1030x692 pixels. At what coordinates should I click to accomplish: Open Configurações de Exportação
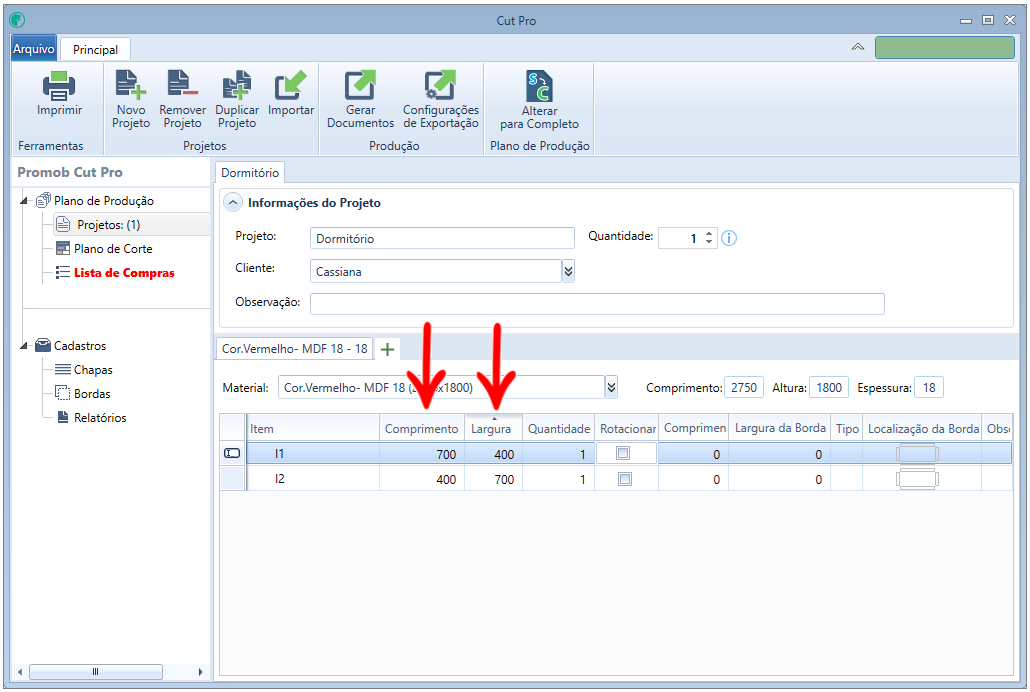tap(441, 99)
